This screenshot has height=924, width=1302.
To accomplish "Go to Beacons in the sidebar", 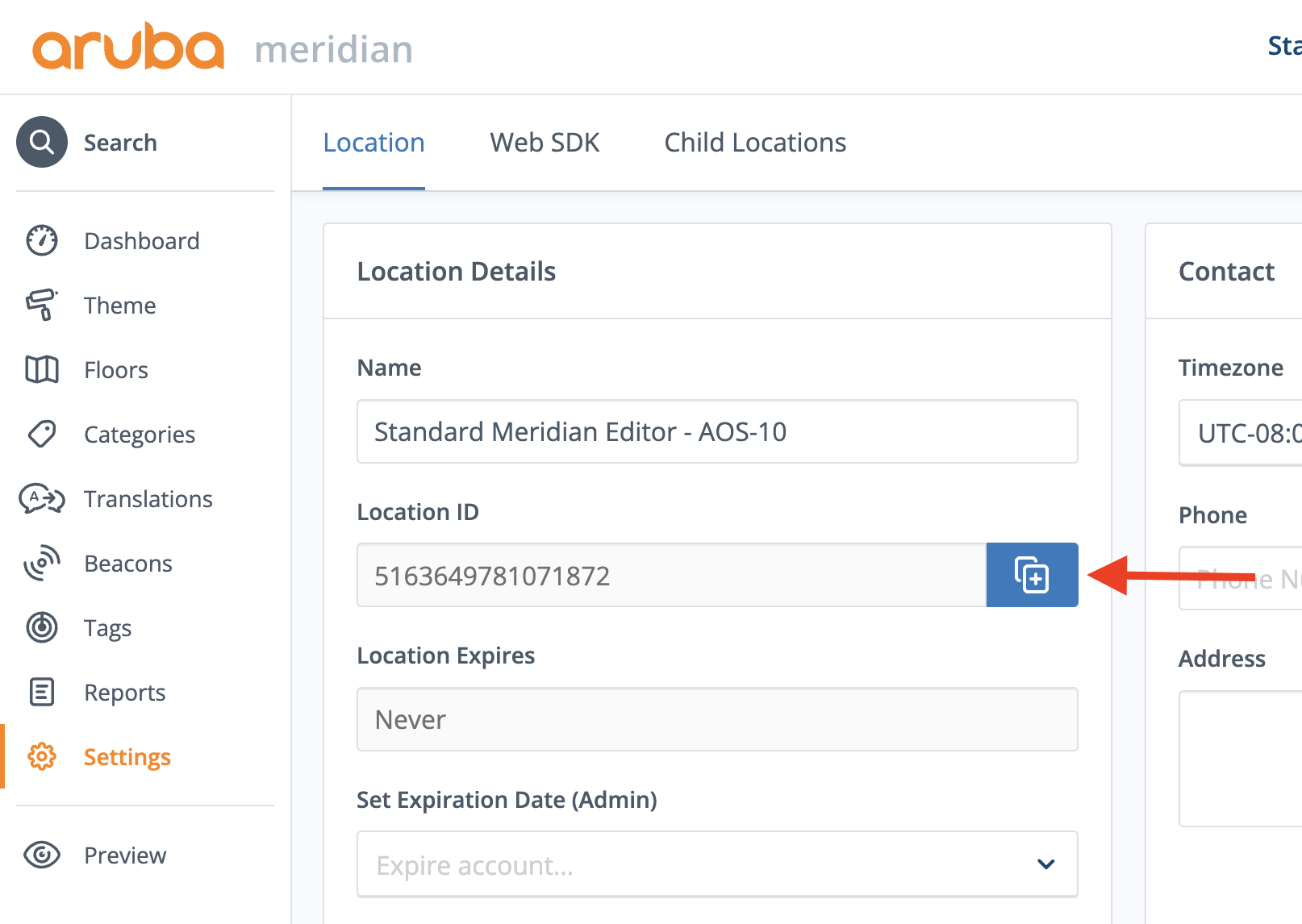I will [x=128, y=564].
